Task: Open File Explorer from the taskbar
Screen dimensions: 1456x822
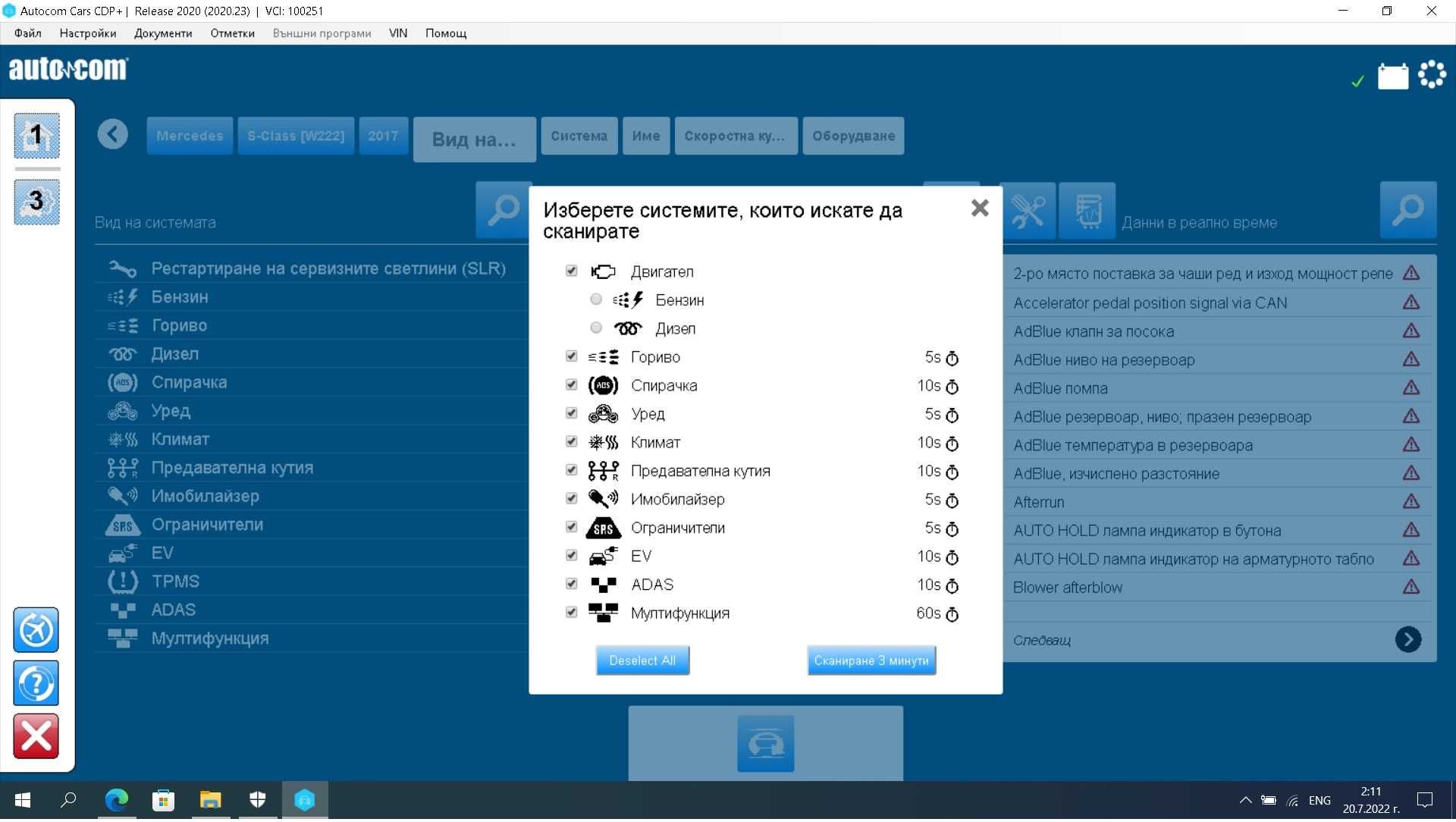Action: [x=210, y=802]
